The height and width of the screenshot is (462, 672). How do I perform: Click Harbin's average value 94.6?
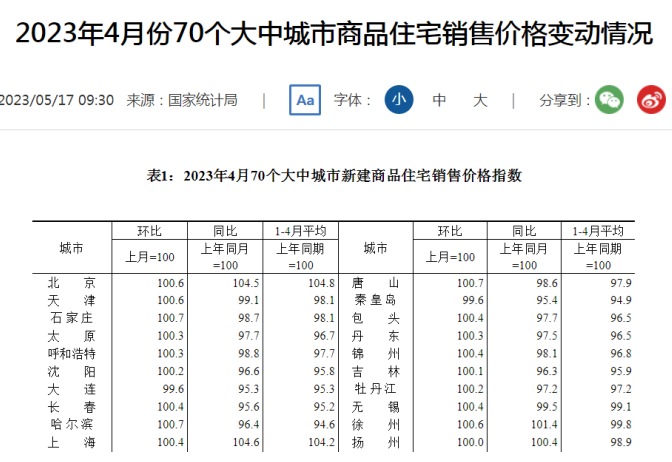(x=324, y=424)
